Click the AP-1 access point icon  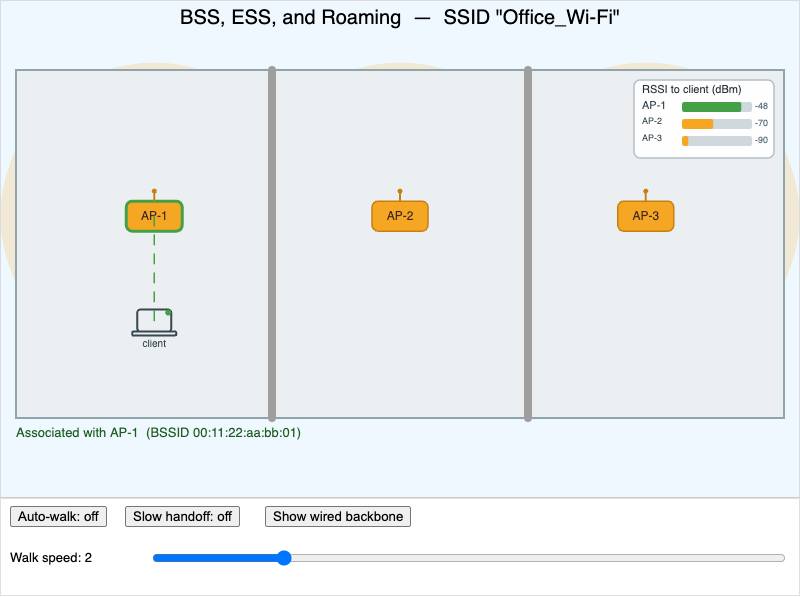(154, 216)
